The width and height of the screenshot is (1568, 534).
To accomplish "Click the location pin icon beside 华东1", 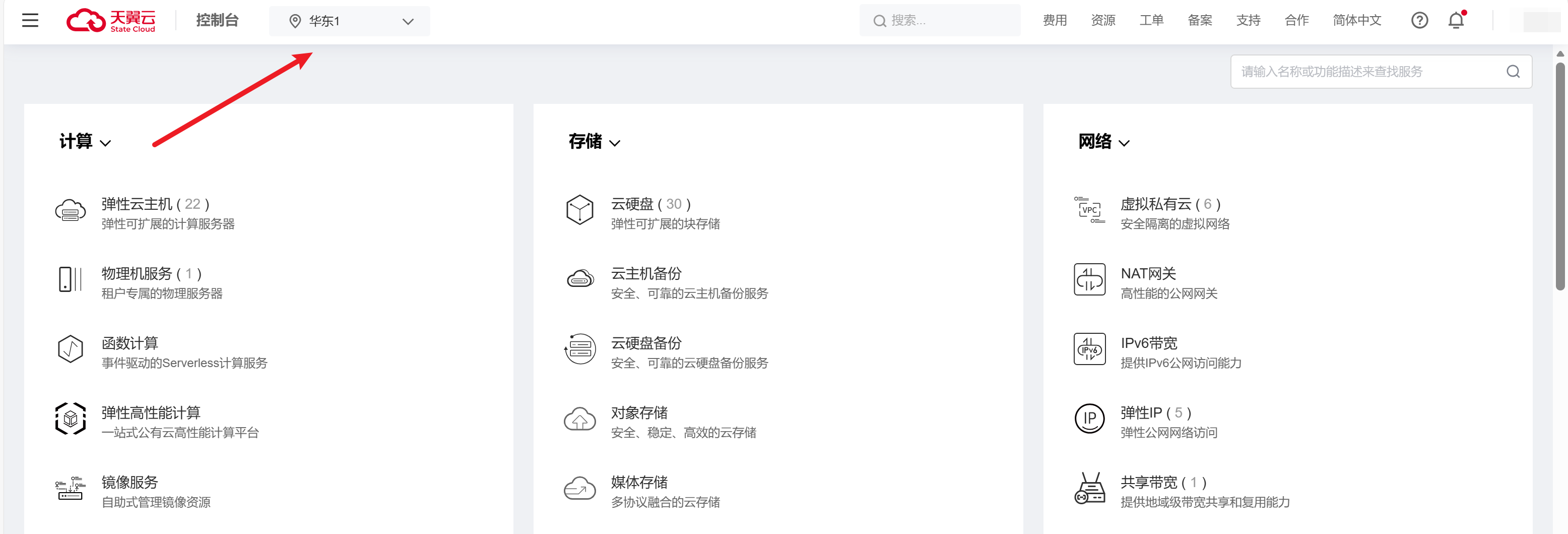I will [x=295, y=21].
